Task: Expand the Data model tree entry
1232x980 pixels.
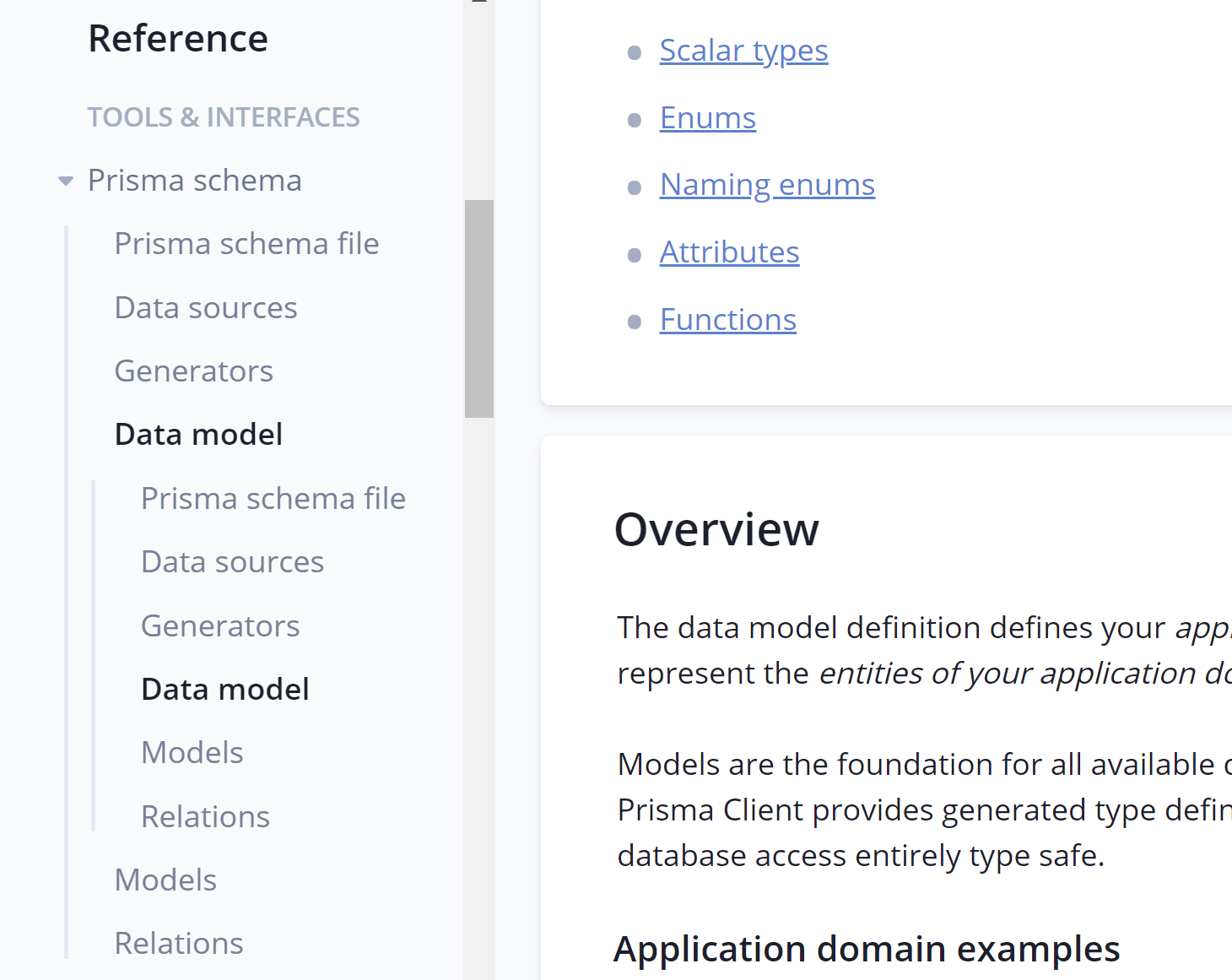Action: 198,433
